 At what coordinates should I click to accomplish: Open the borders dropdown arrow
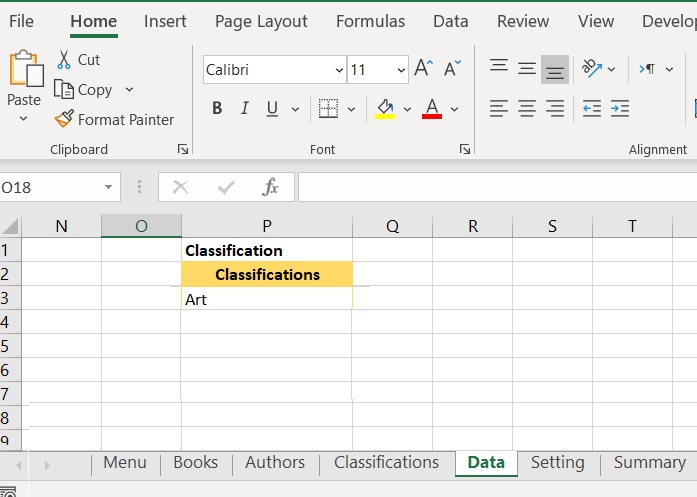point(352,109)
